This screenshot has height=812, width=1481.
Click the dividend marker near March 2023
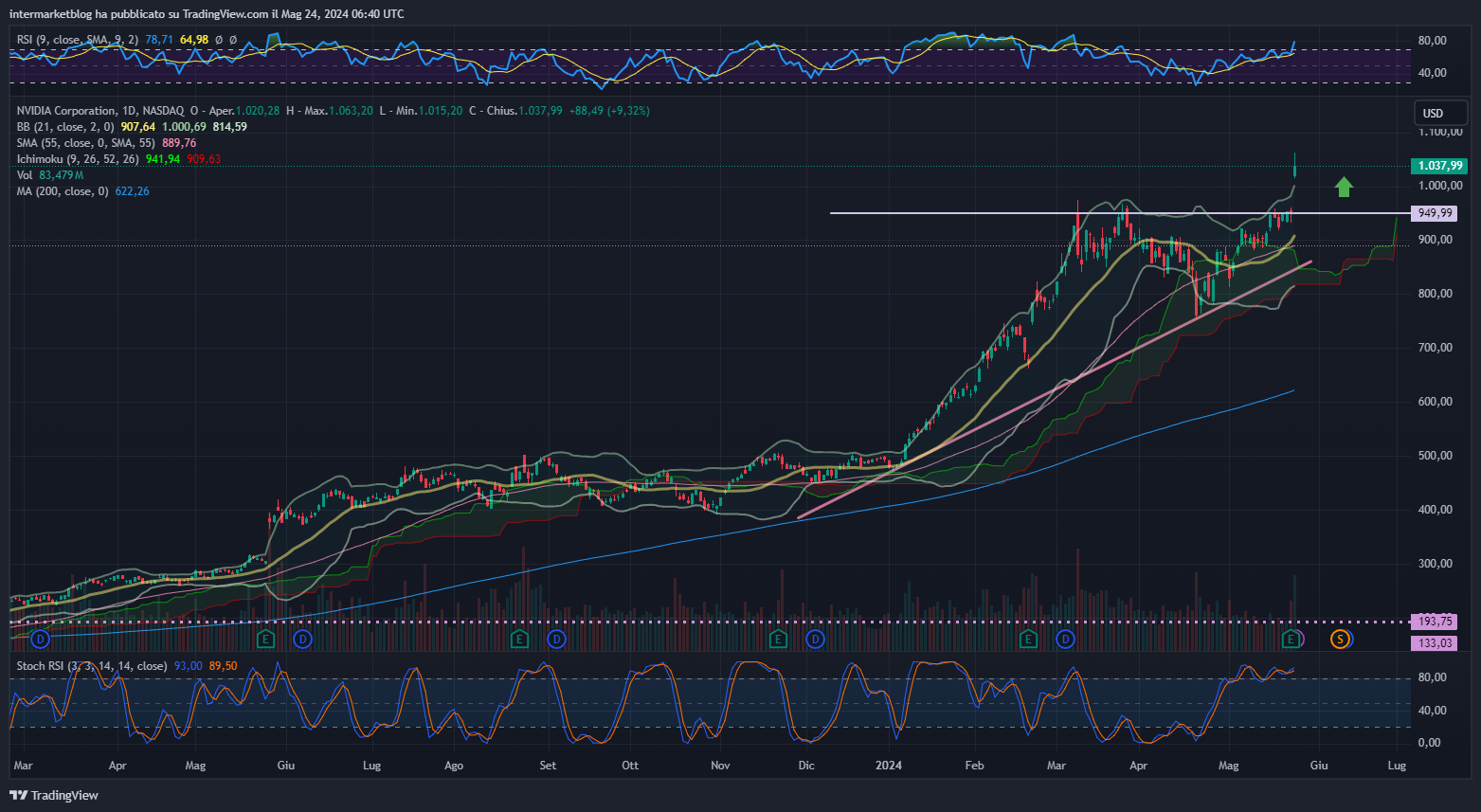pyautogui.click(x=40, y=640)
